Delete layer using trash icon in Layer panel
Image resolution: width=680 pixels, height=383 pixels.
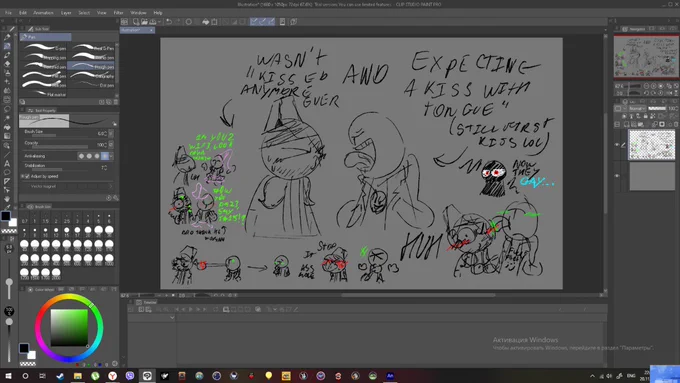click(676, 124)
